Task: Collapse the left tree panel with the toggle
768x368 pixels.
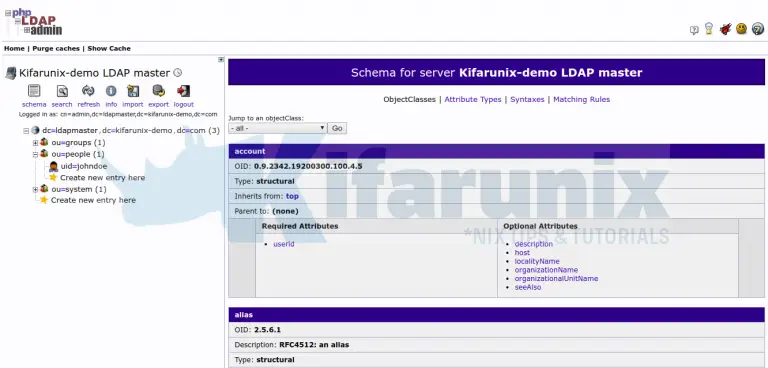Action: pyautogui.click(x=221, y=60)
